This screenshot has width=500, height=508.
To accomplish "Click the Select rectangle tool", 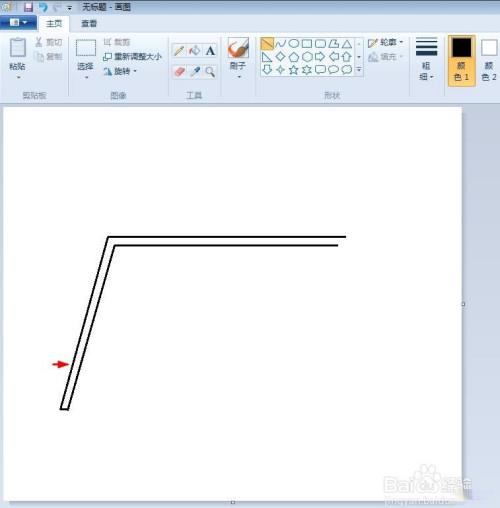I will (x=86, y=53).
